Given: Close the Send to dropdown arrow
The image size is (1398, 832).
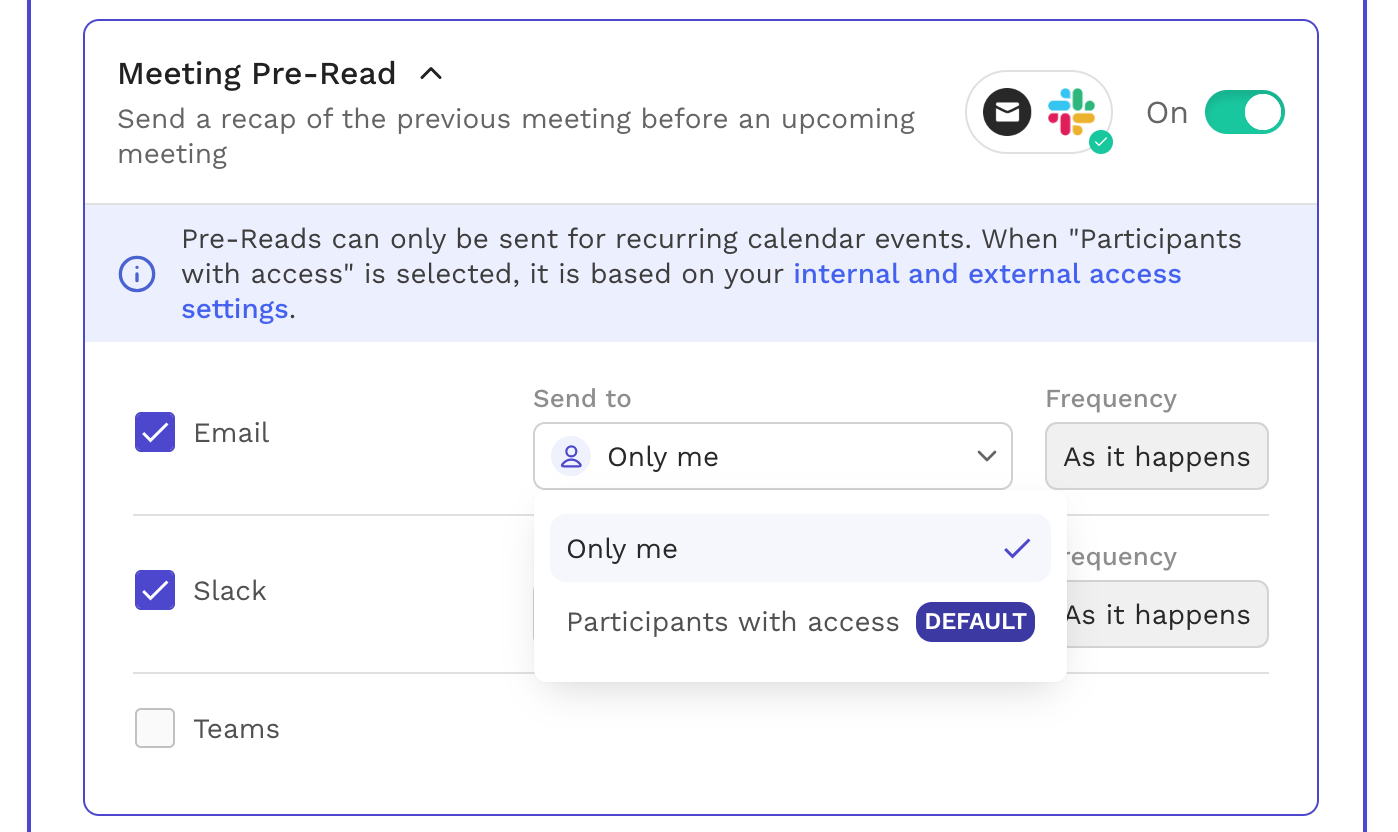Looking at the screenshot, I should click(987, 456).
